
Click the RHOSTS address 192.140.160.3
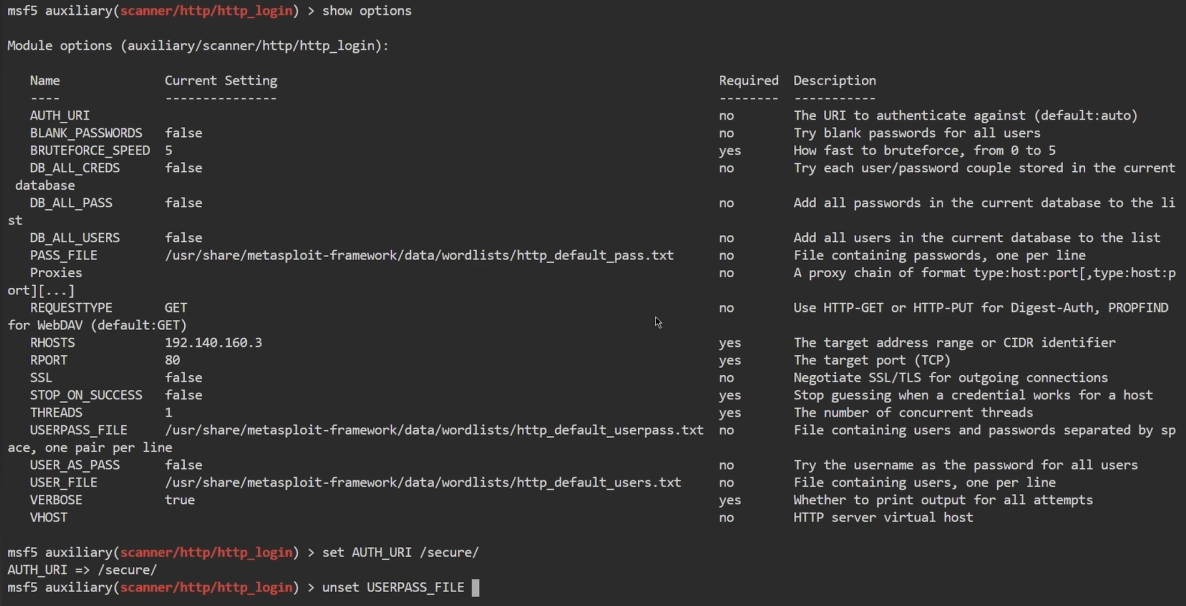[213, 343]
